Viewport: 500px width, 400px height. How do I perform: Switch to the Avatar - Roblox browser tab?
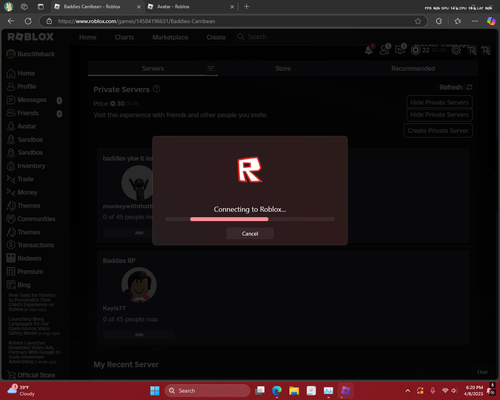pos(190,7)
